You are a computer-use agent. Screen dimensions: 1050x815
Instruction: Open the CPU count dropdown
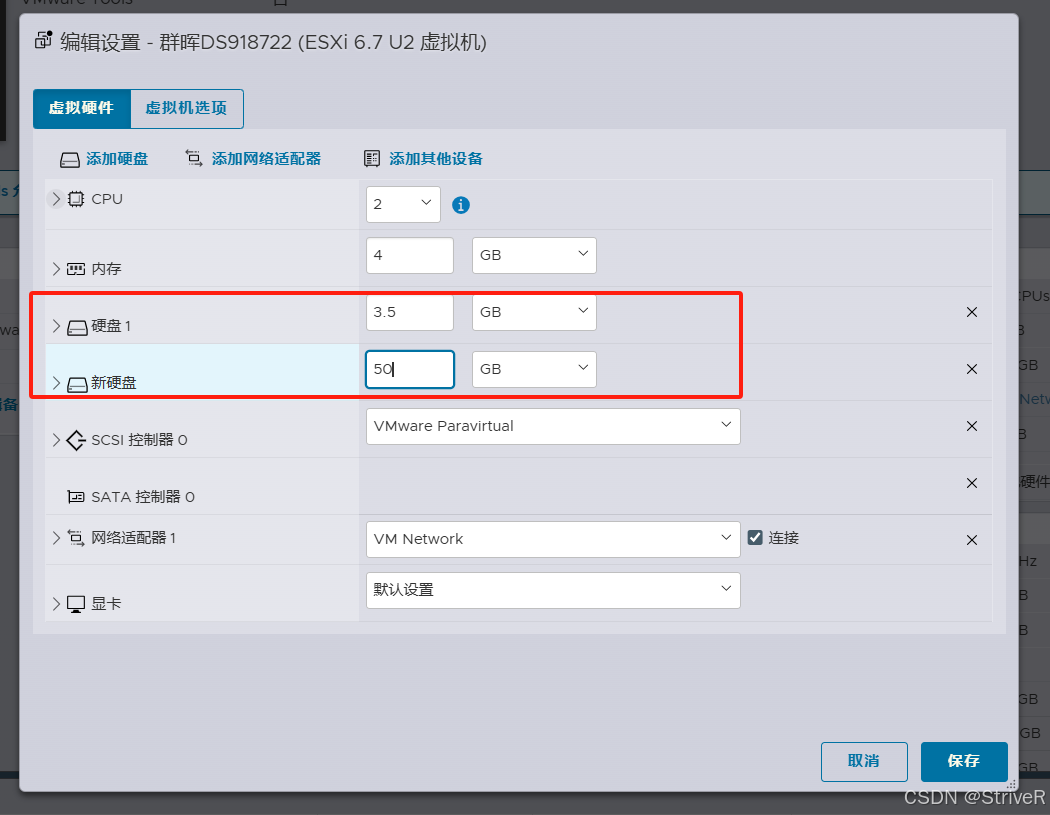coord(403,204)
